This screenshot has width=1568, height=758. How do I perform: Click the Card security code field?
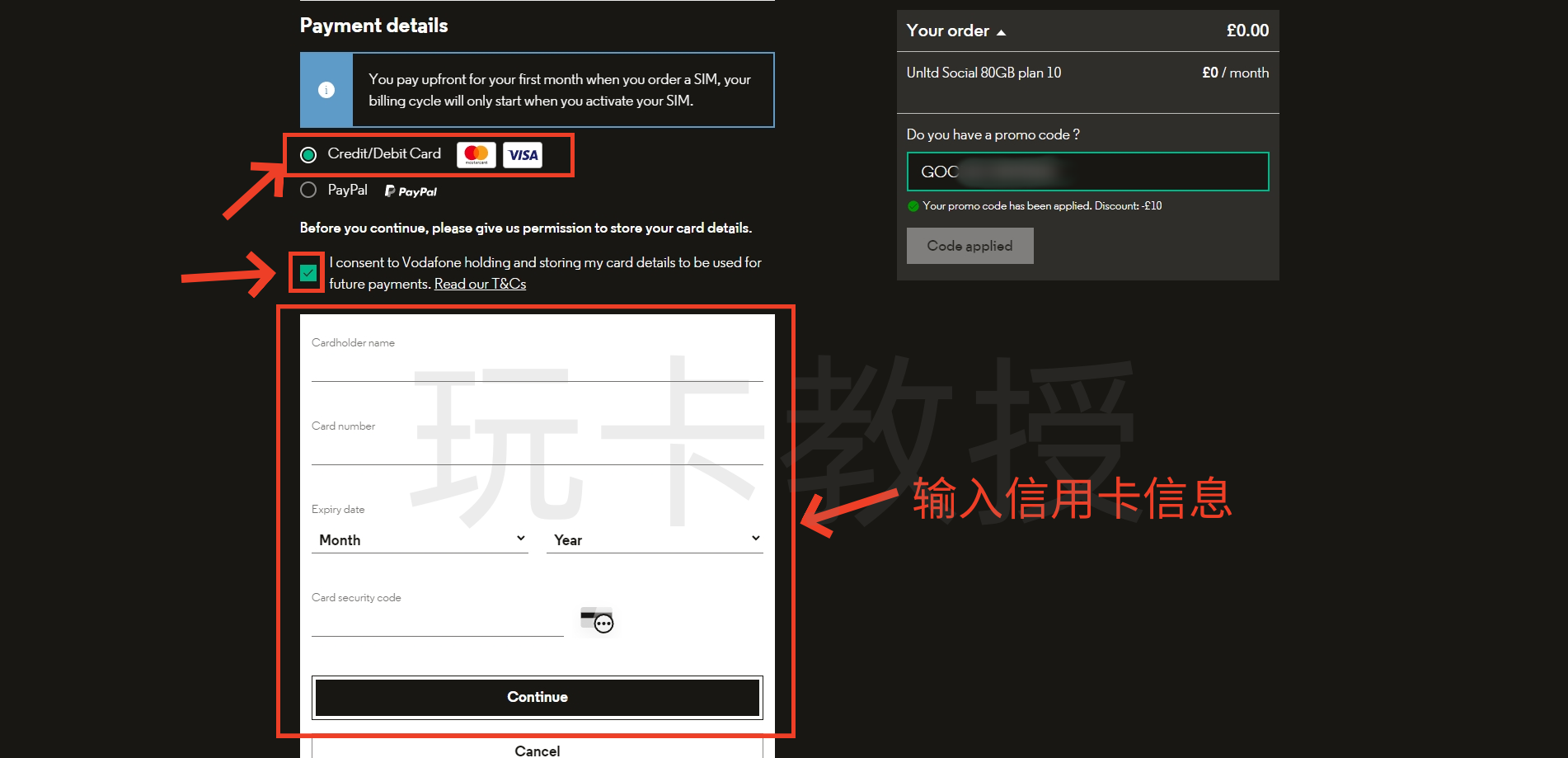[437, 621]
